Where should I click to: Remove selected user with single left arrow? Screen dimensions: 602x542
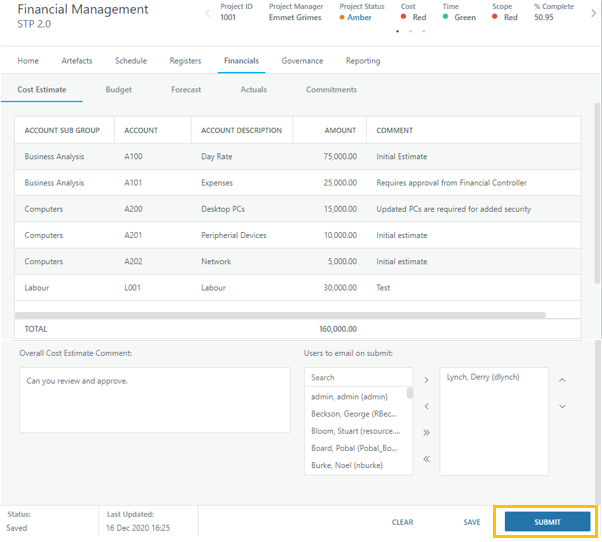(426, 406)
